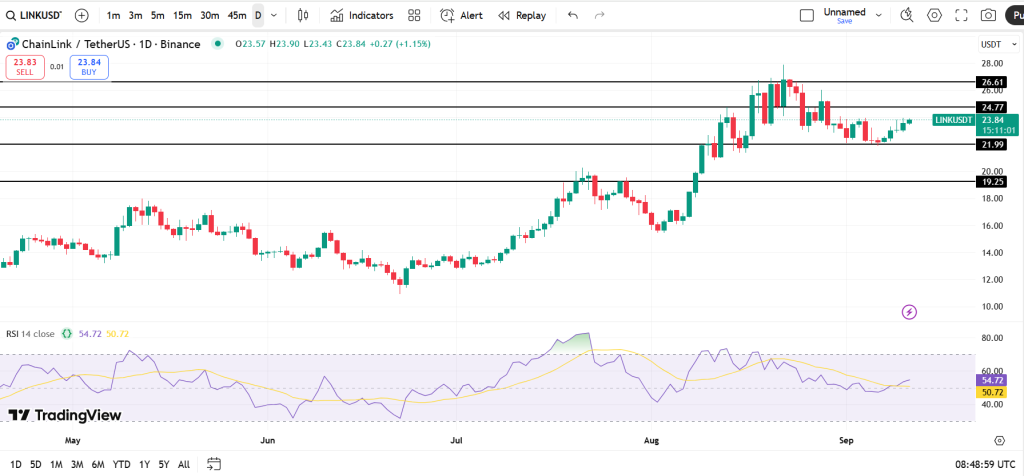Click the green market status dot
This screenshot has height=476, width=1024.
pos(217,44)
